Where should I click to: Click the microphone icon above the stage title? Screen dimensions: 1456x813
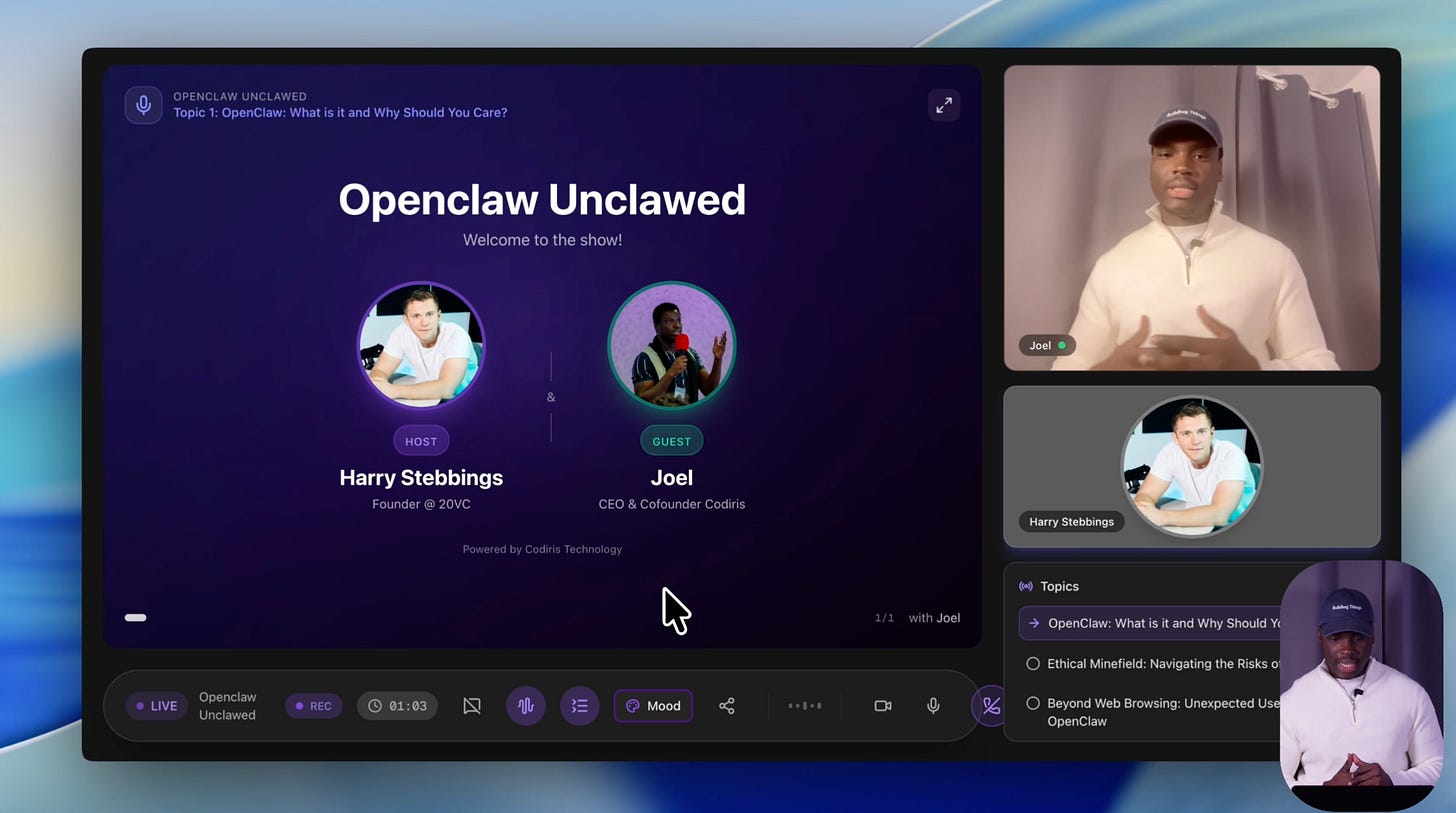[x=144, y=105]
